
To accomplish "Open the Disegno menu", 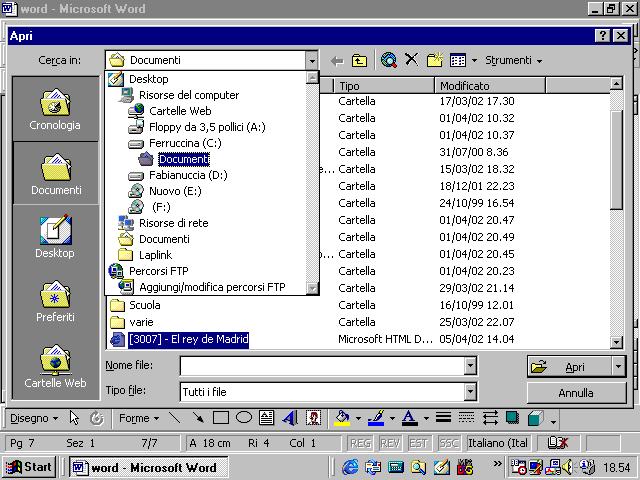I will click(x=34, y=418).
